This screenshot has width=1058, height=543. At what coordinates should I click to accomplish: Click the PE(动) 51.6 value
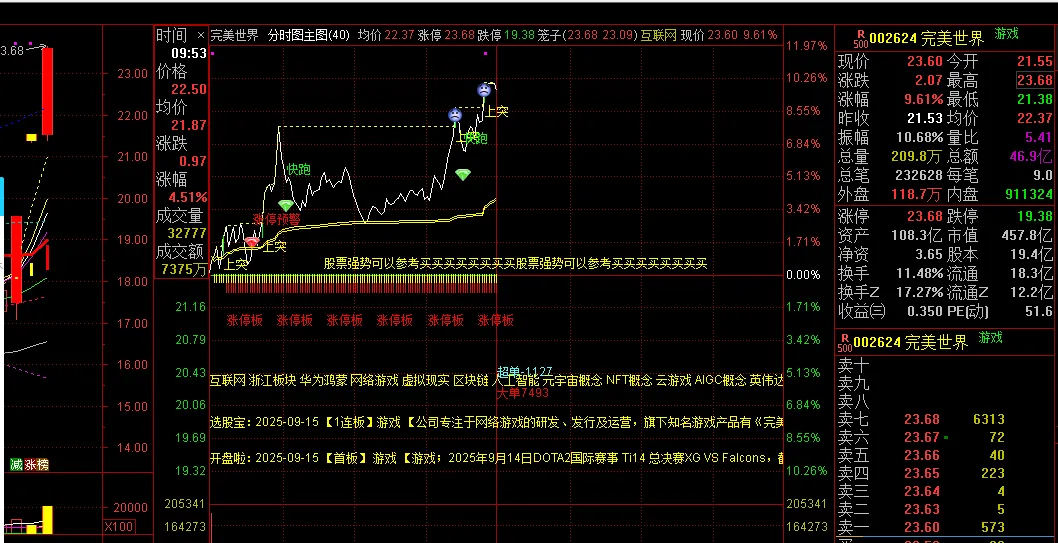click(1038, 312)
